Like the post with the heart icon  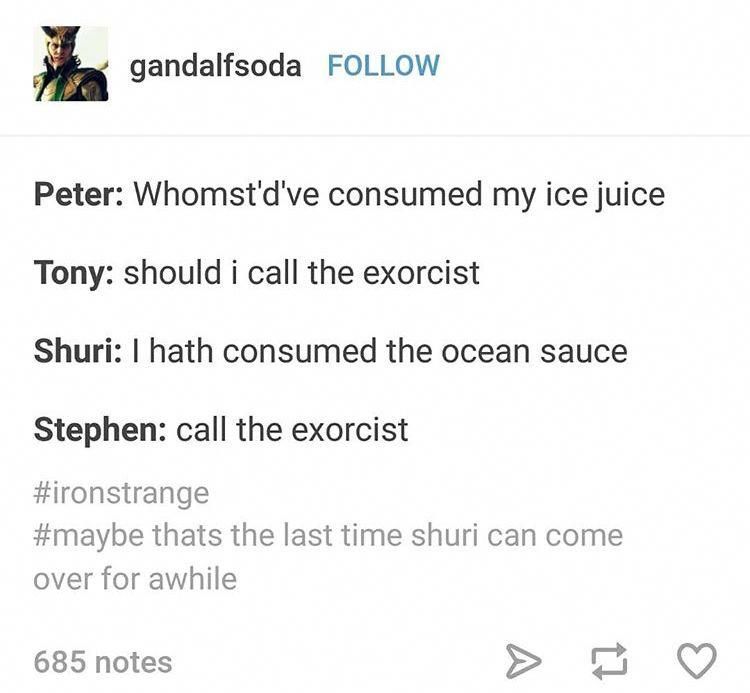pos(697,661)
